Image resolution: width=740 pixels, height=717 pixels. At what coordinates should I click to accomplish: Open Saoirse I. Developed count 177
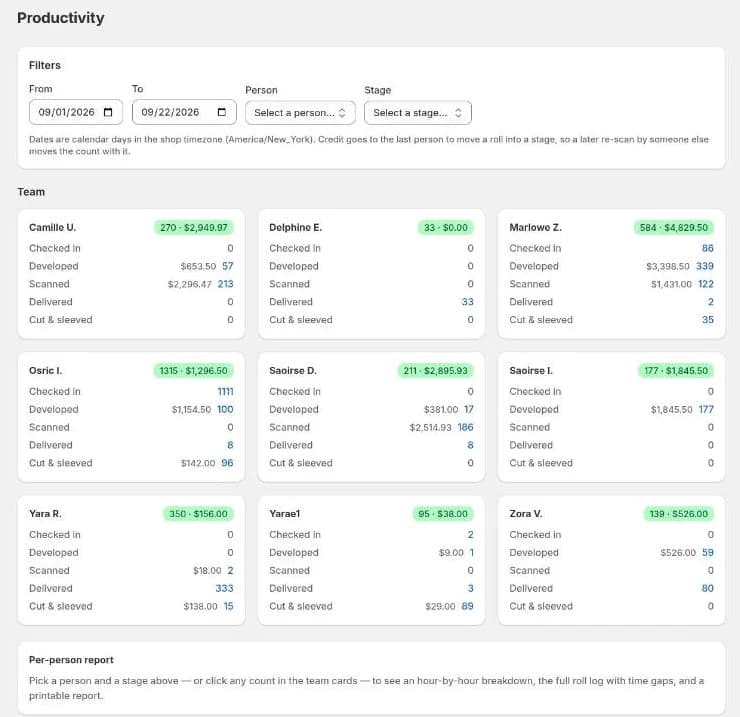pyautogui.click(x=706, y=410)
